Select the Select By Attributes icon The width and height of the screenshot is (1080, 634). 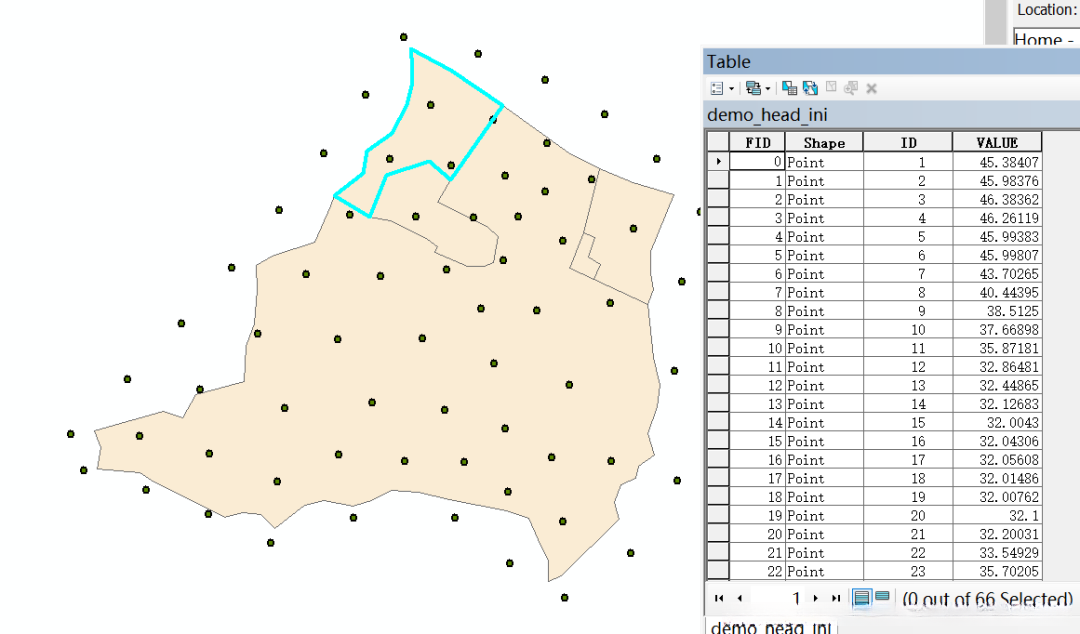click(787, 87)
